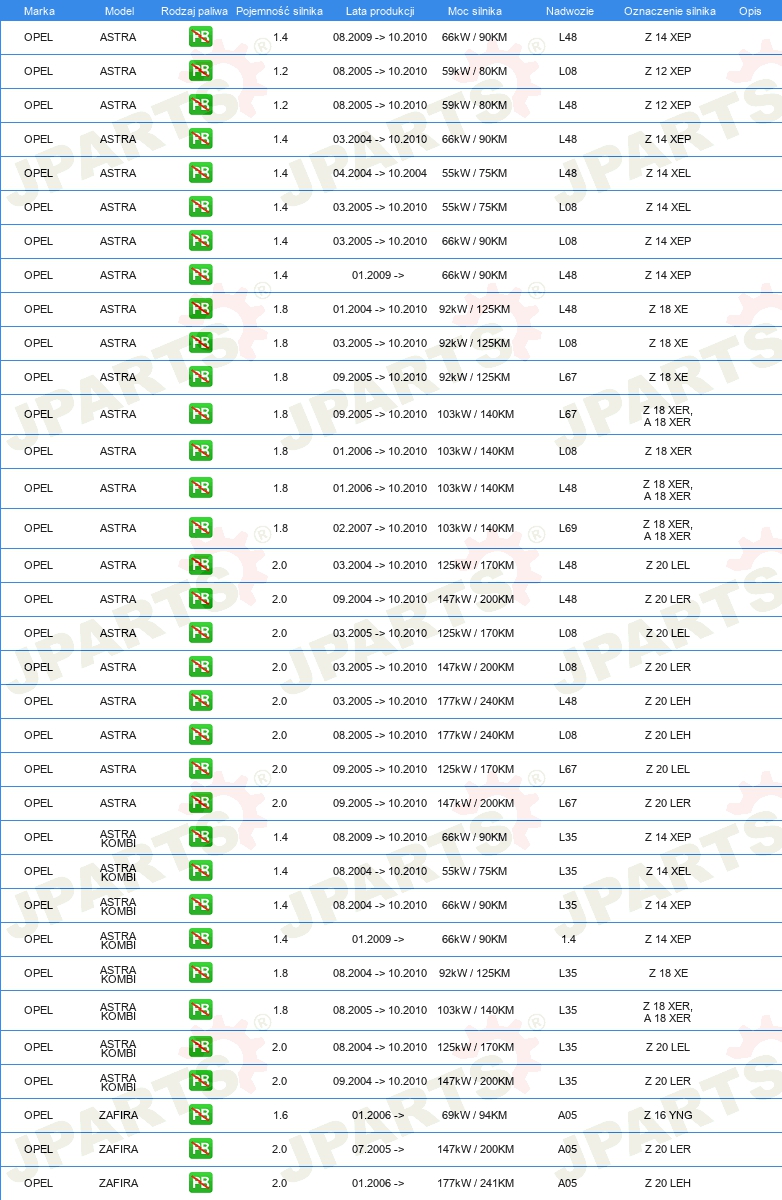
Task: Click the 'Z 18 XER, A 18 XER' cell in the L69 row
Action: point(668,530)
